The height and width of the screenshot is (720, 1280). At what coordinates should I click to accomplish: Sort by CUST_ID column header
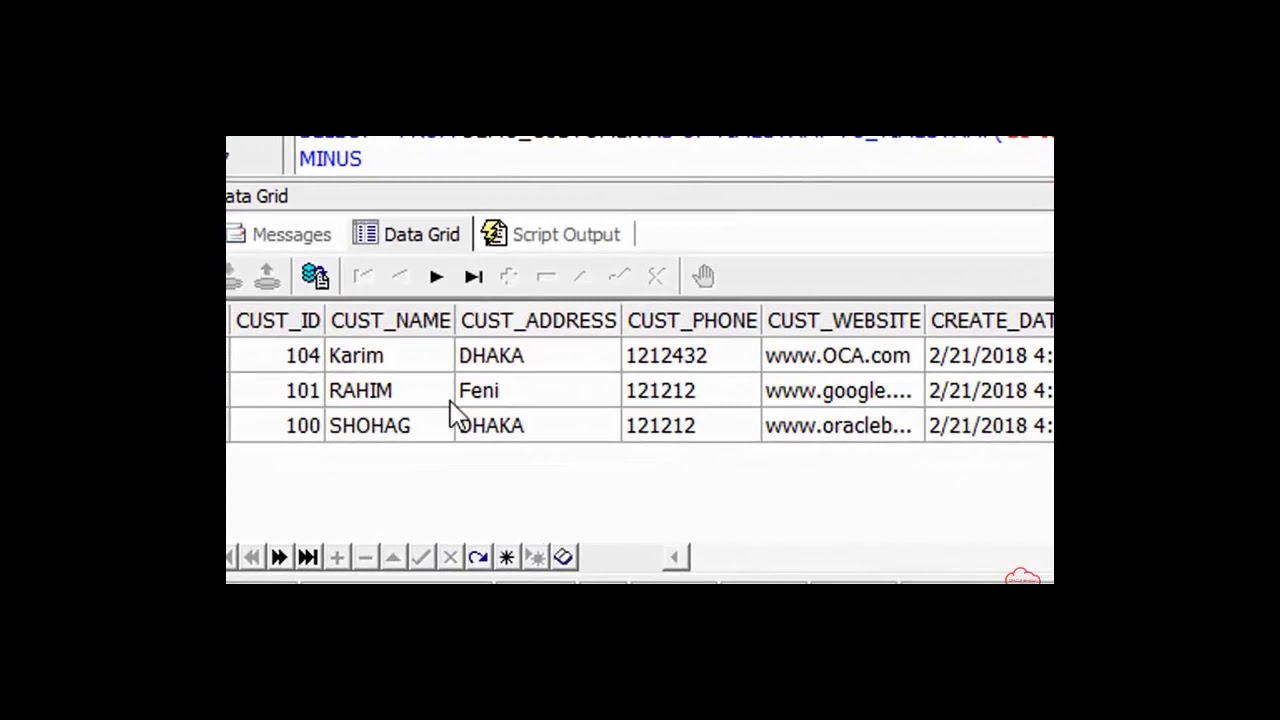(x=277, y=320)
